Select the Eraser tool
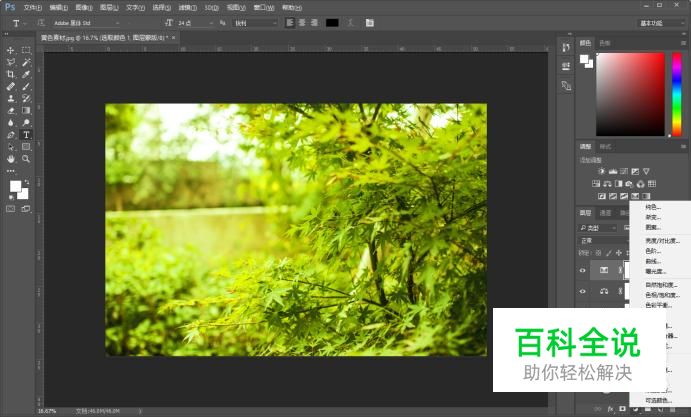The height and width of the screenshot is (417, 691). click(11, 110)
